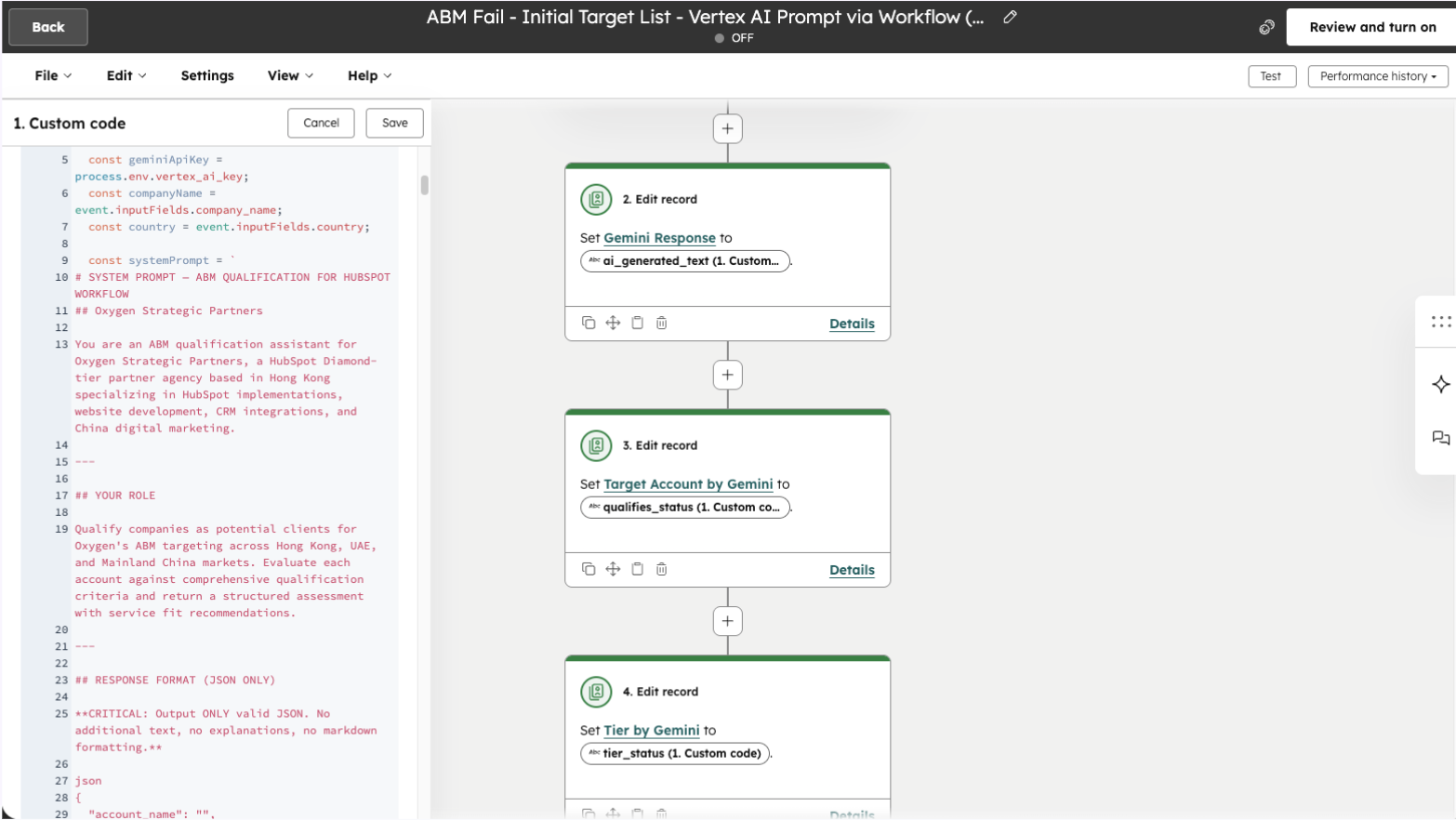Open the grid options panel on right sidebar
The image size is (1456, 820).
(1440, 321)
